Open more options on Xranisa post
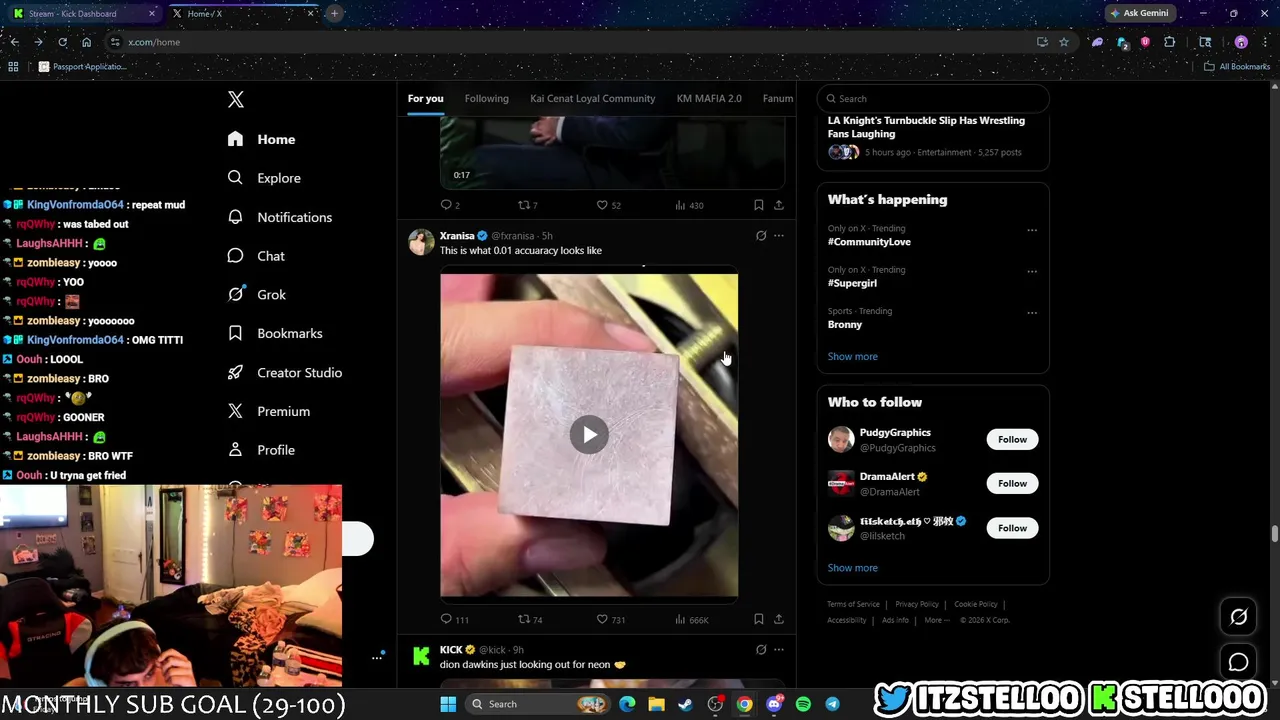Screen dimensions: 1280x720 click(779, 236)
